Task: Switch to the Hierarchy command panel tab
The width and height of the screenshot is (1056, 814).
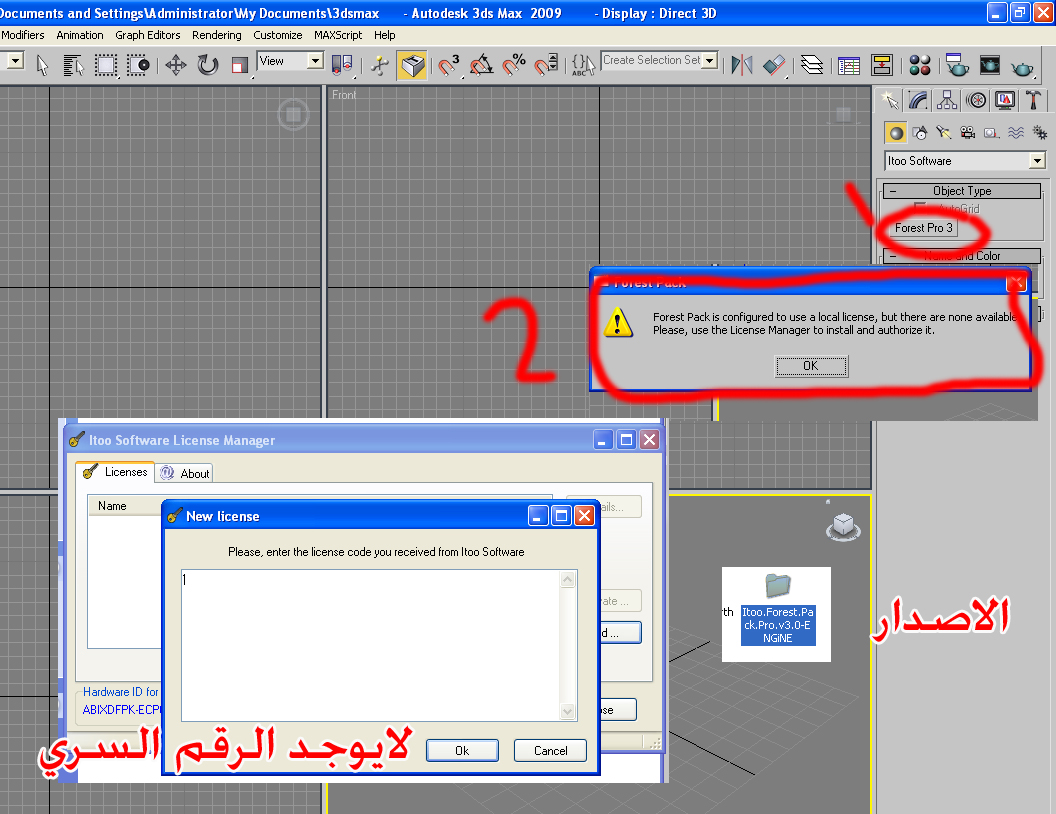Action: click(947, 100)
